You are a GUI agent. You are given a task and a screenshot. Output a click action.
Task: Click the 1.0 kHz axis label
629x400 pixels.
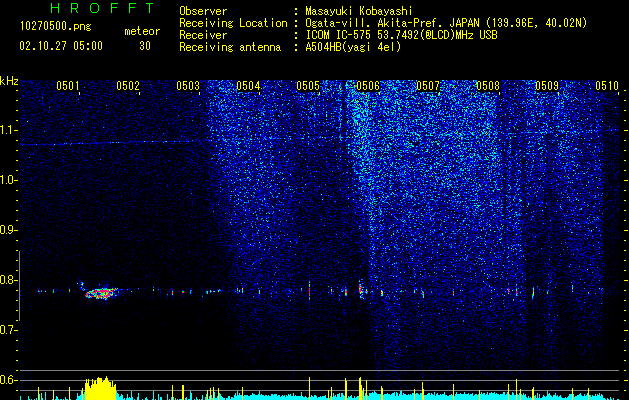(x=8, y=180)
